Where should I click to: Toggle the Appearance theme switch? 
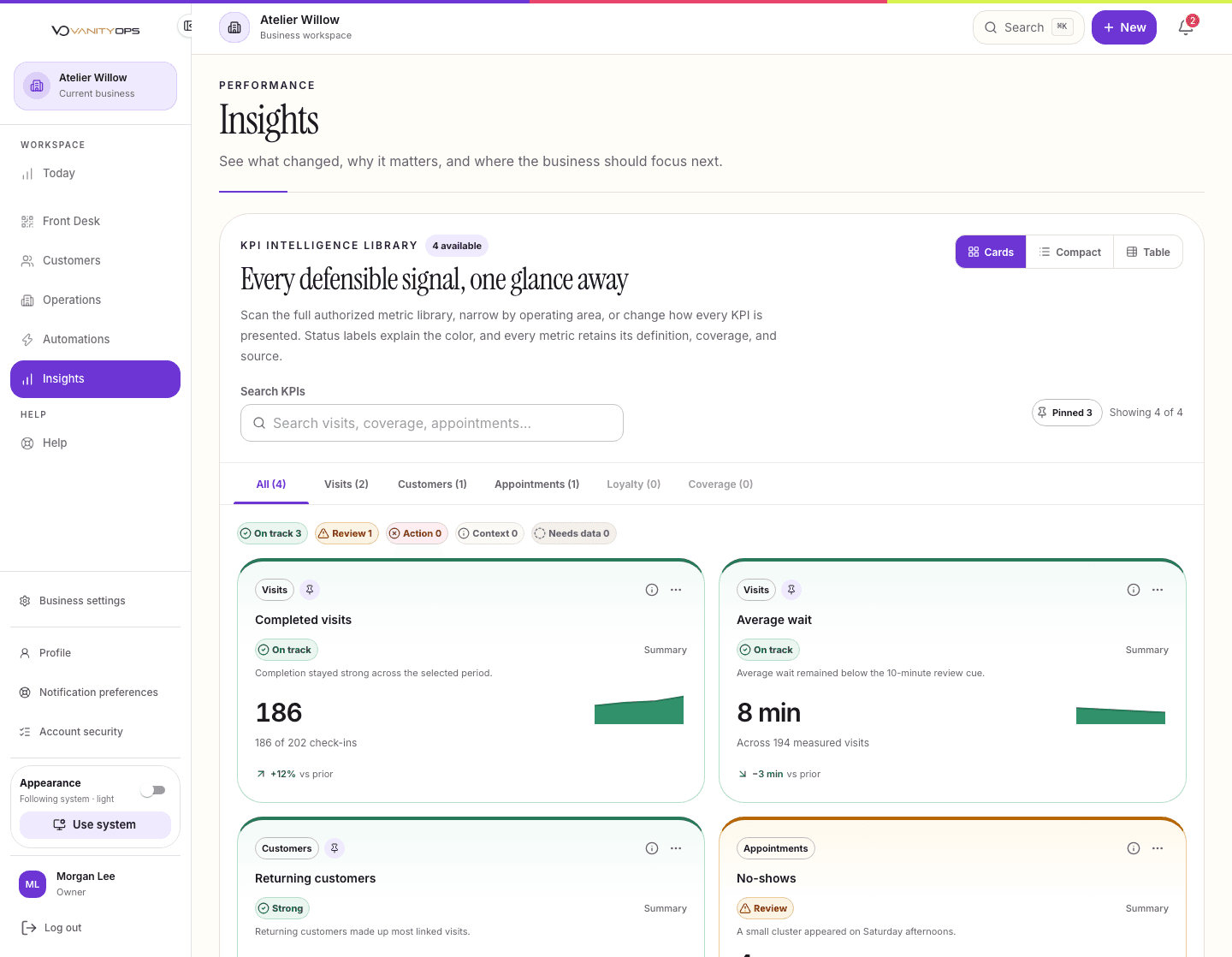(x=154, y=790)
